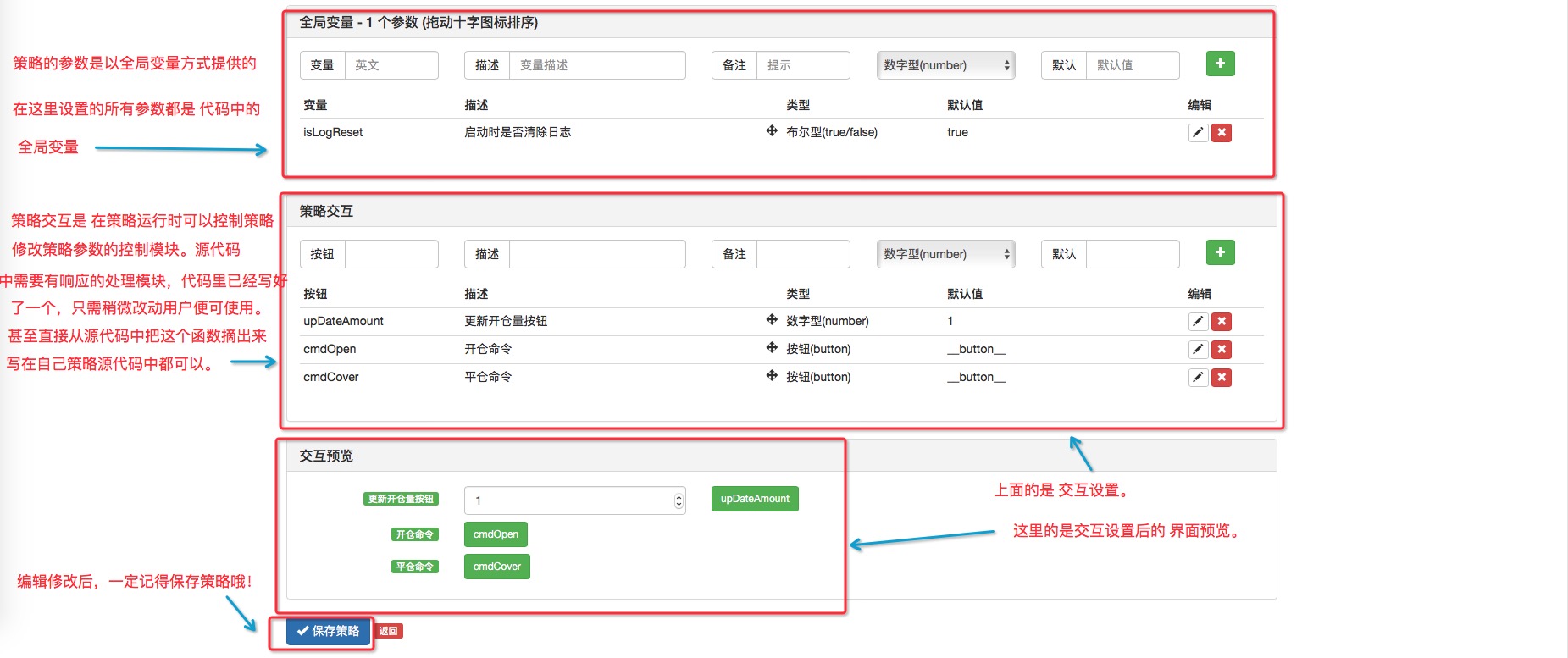Screen dimensions: 1568x658
Task: Click the number stepper in 交互预览 field
Action: (679, 500)
